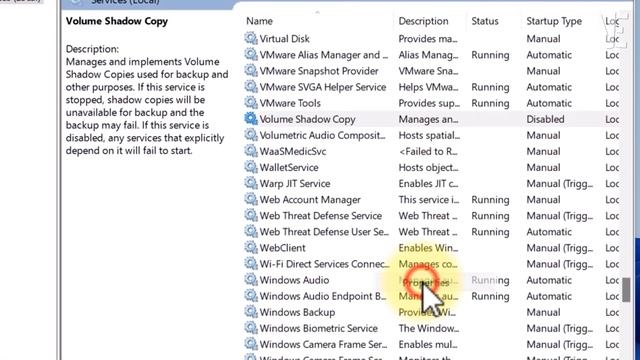This screenshot has height=360, width=640.
Task: Click the <Failed to R... description cell
Action: (428, 151)
